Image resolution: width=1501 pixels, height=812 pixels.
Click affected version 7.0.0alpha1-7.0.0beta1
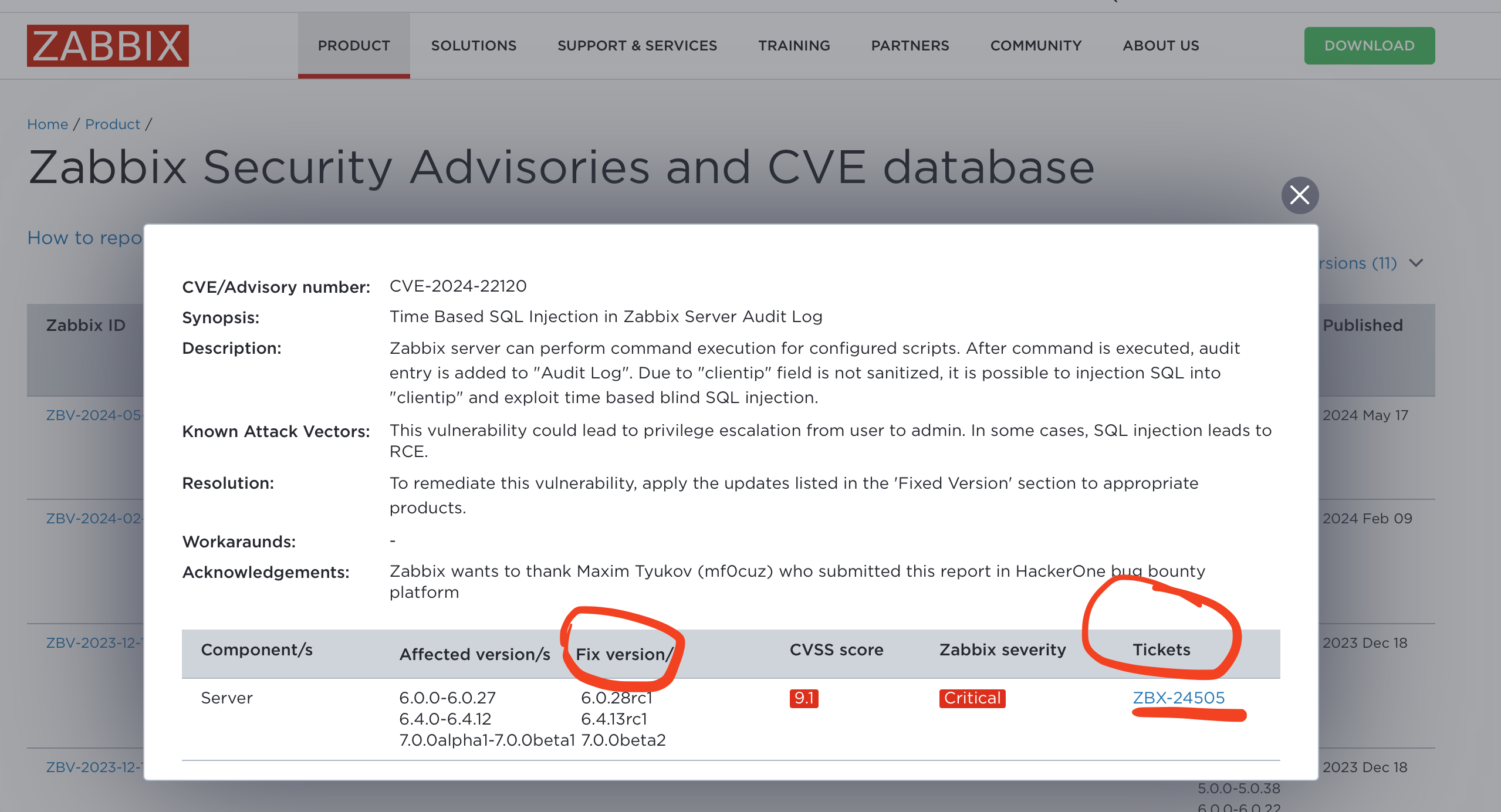tap(487, 740)
